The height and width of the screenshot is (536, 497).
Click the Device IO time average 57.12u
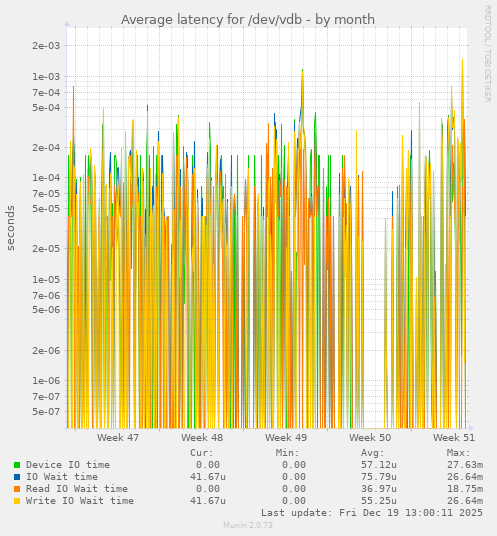pyautogui.click(x=379, y=465)
